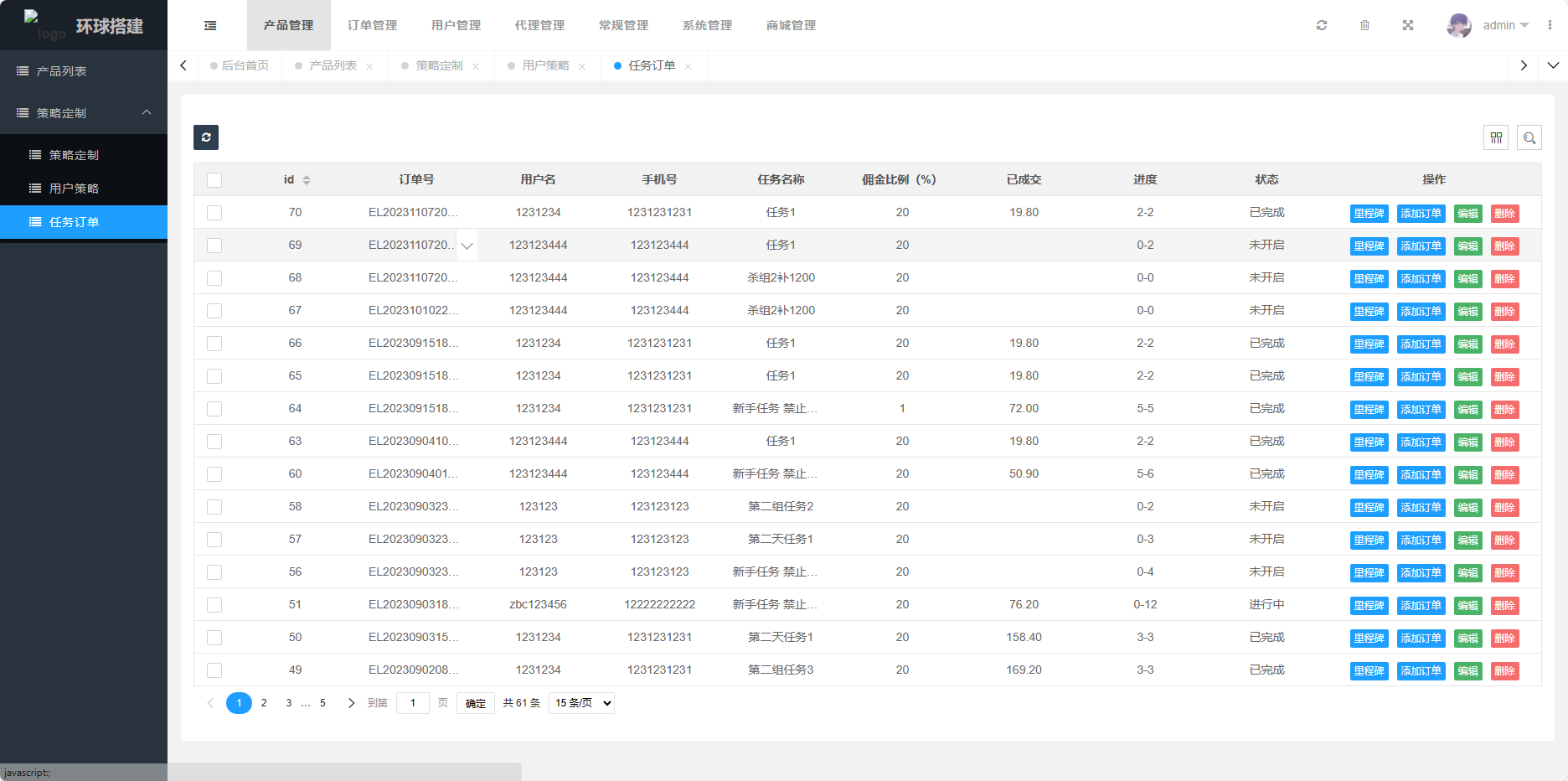
Task: Check the row with id 49
Action: tap(214, 670)
